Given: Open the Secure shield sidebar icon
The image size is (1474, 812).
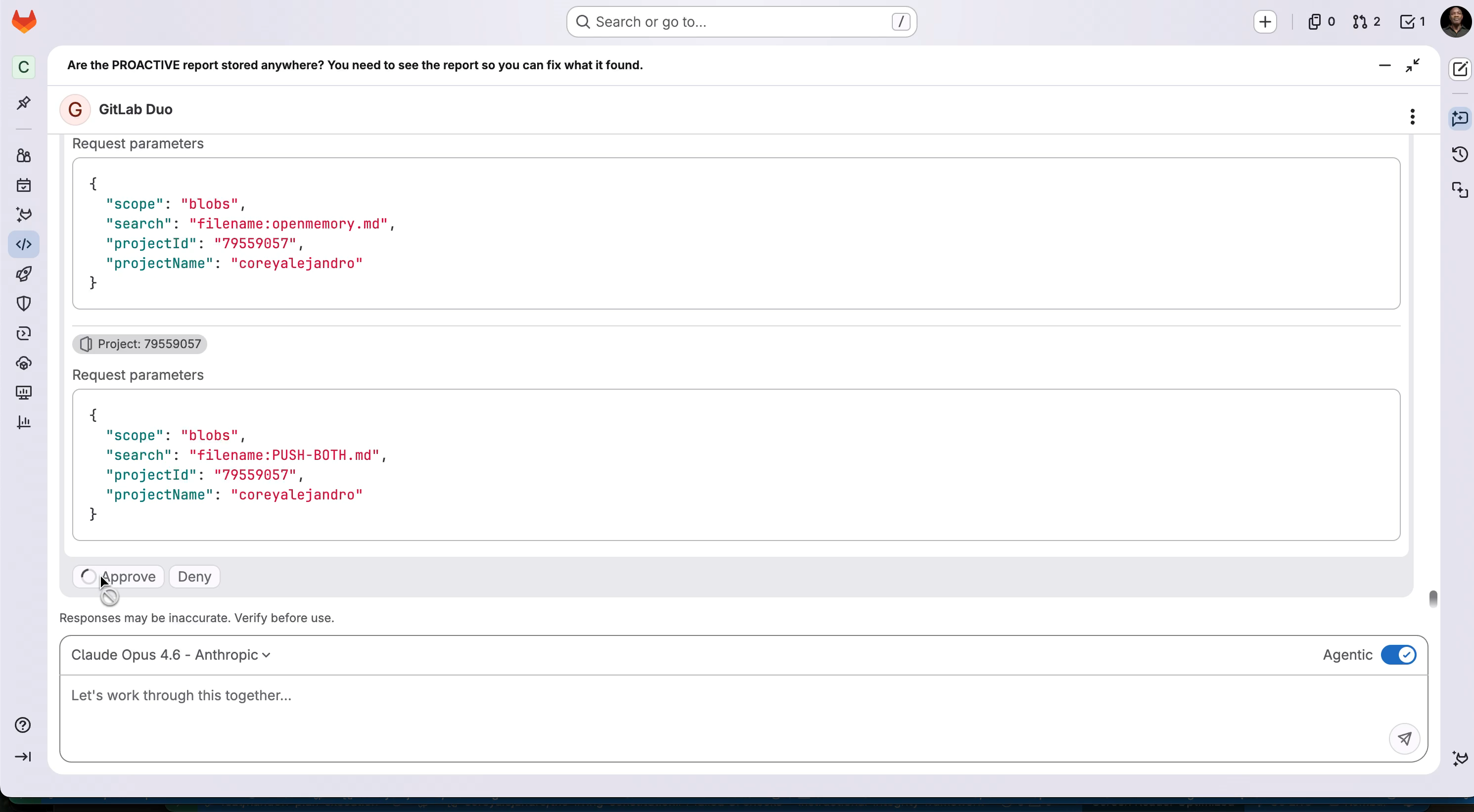Looking at the screenshot, I should point(23,303).
